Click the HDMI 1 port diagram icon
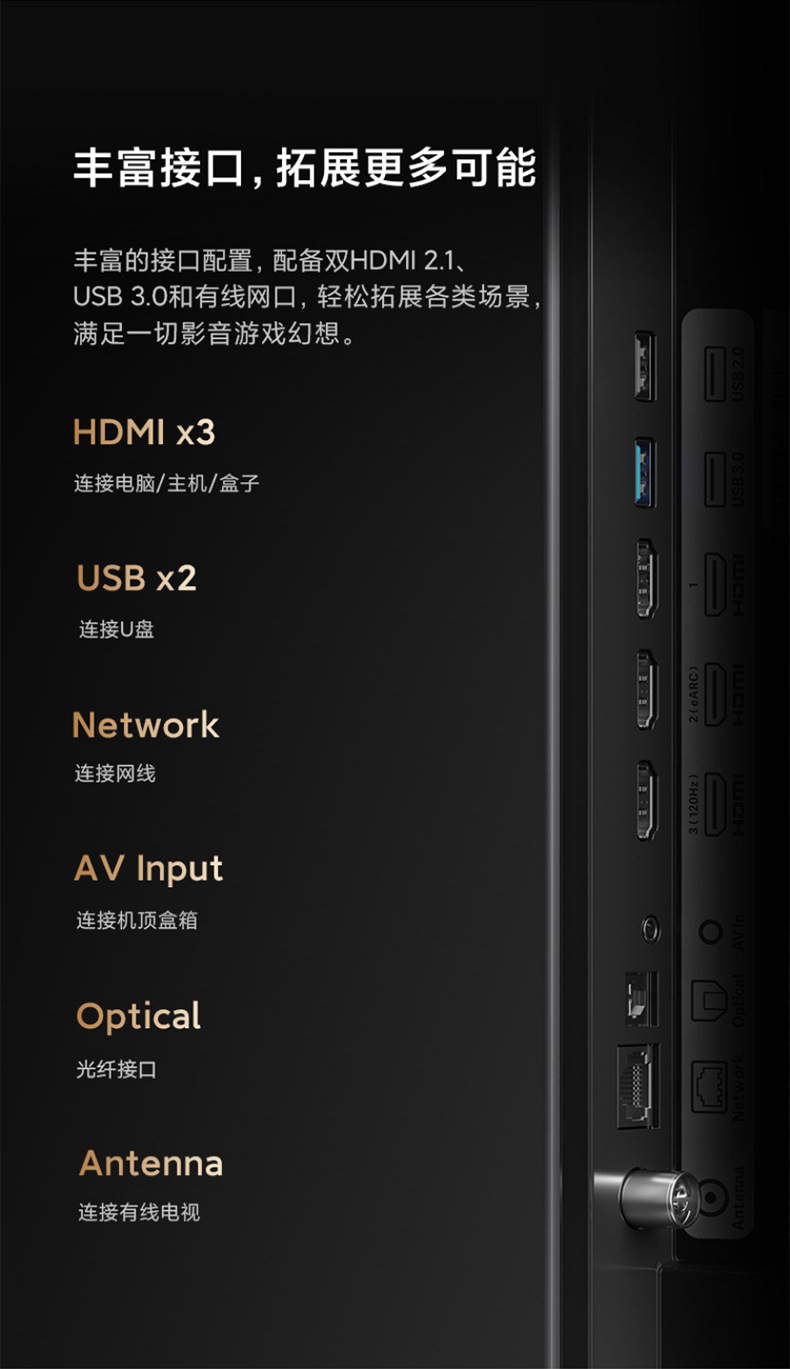 (717, 584)
